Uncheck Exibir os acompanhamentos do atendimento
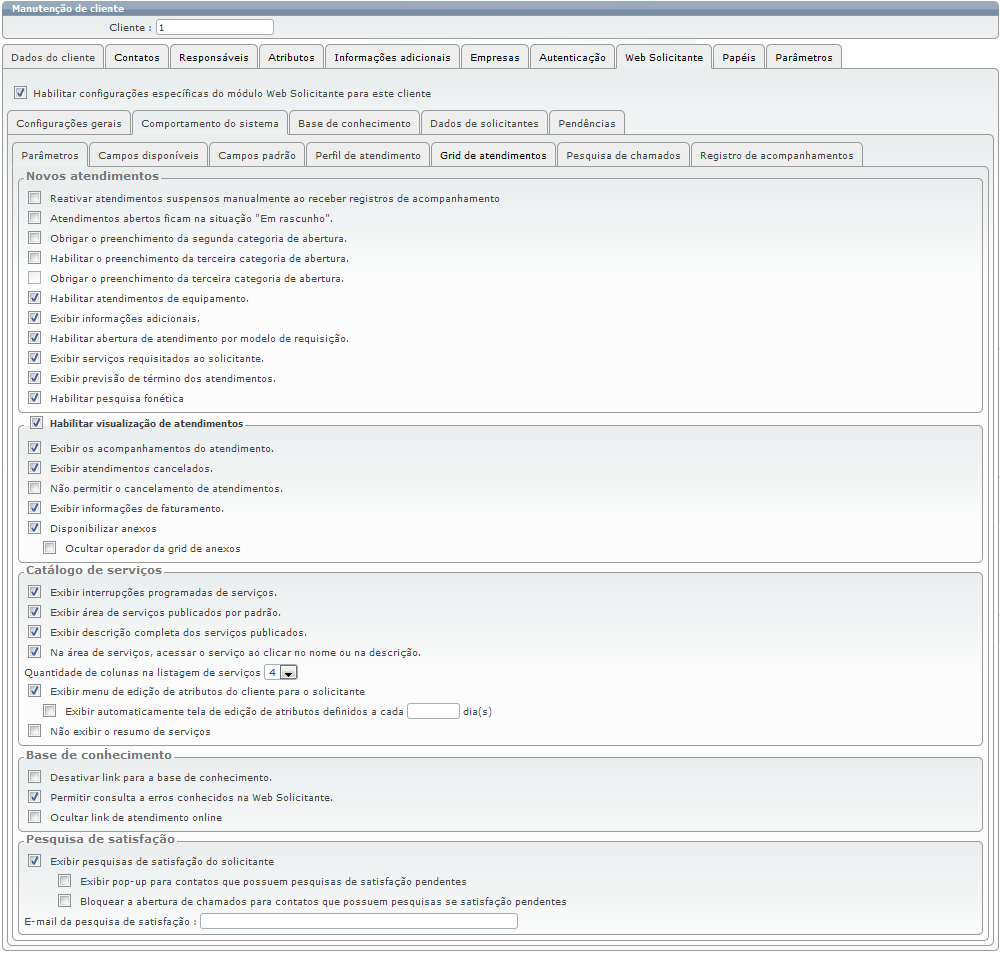1000x955 pixels. pyautogui.click(x=34, y=448)
